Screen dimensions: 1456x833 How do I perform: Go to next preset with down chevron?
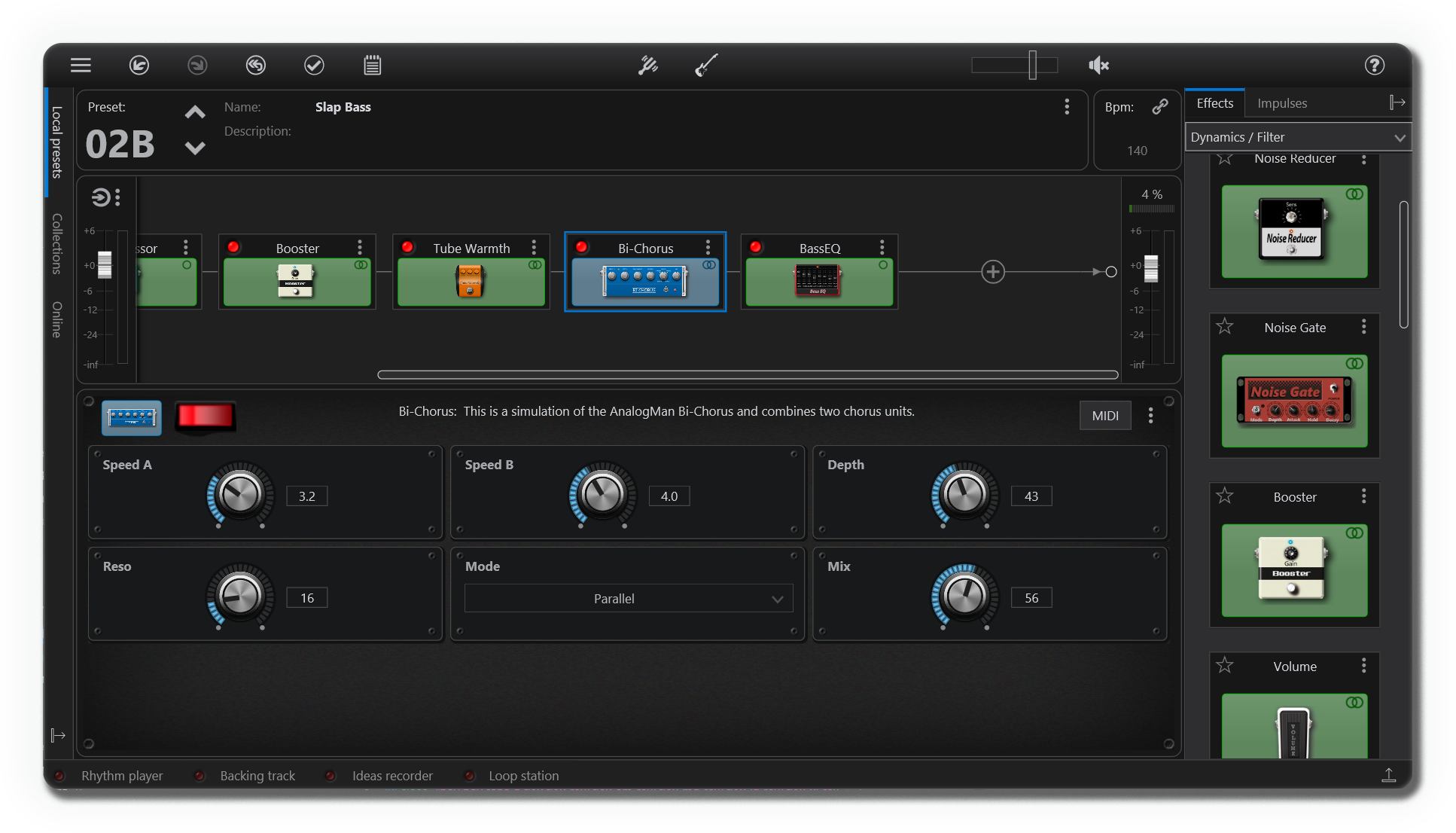click(x=195, y=148)
